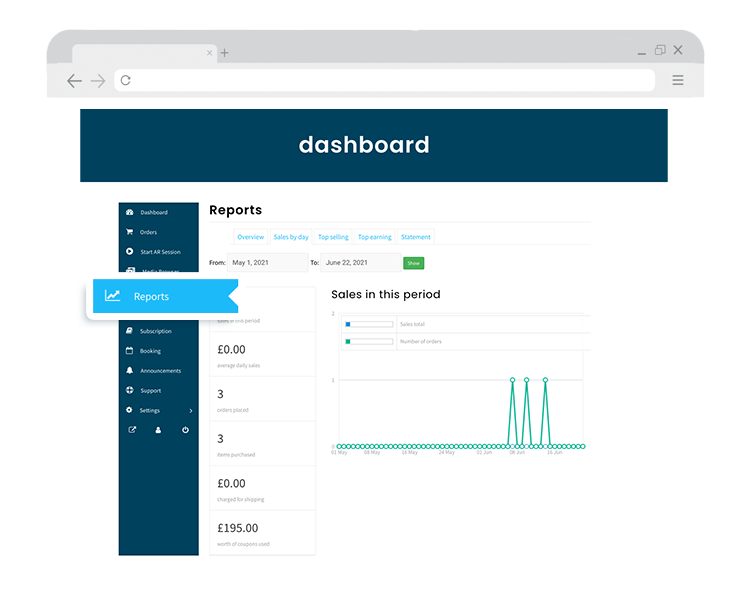748x592 pixels.
Task: Click the Announcements bell icon
Action: [129, 370]
